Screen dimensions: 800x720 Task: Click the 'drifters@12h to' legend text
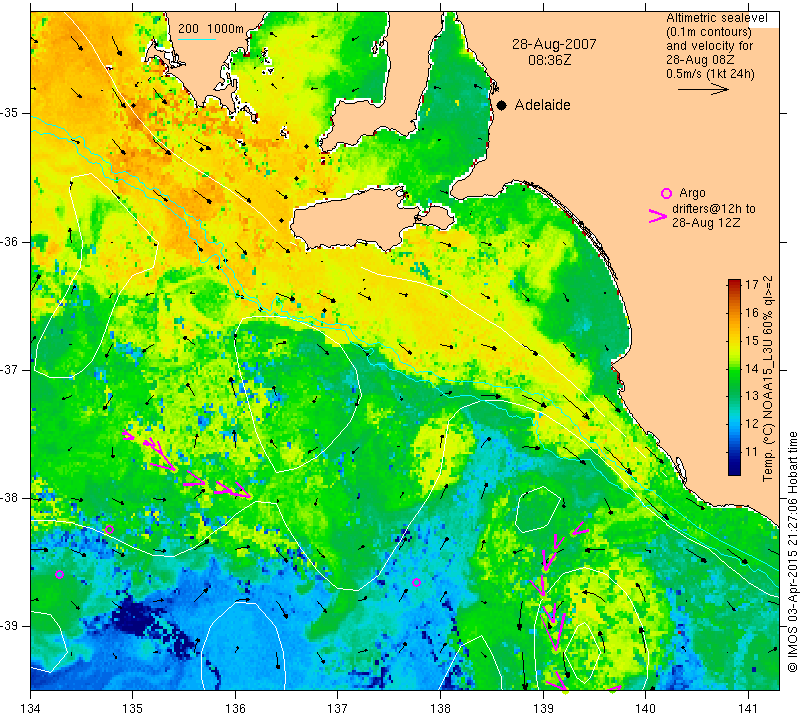[714, 209]
